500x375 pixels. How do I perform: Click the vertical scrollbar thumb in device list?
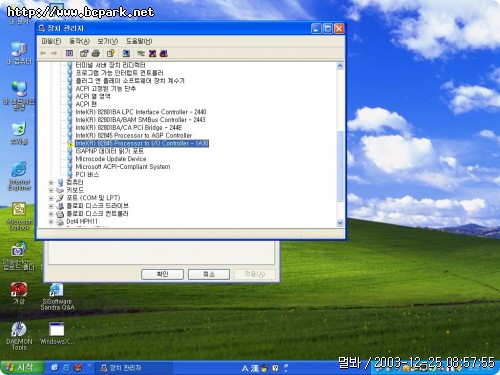click(x=340, y=166)
